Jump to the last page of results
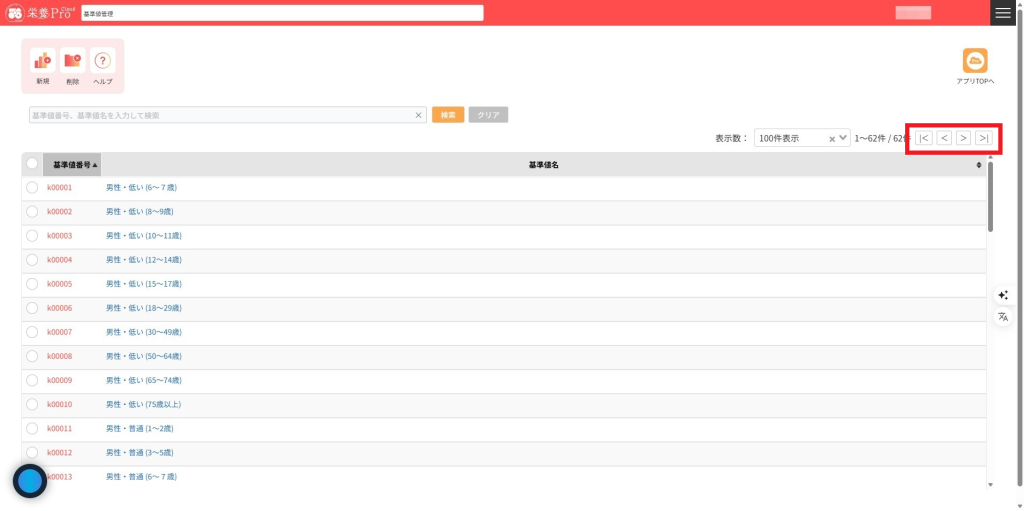Screen dimensions: 1024x511 (984, 138)
